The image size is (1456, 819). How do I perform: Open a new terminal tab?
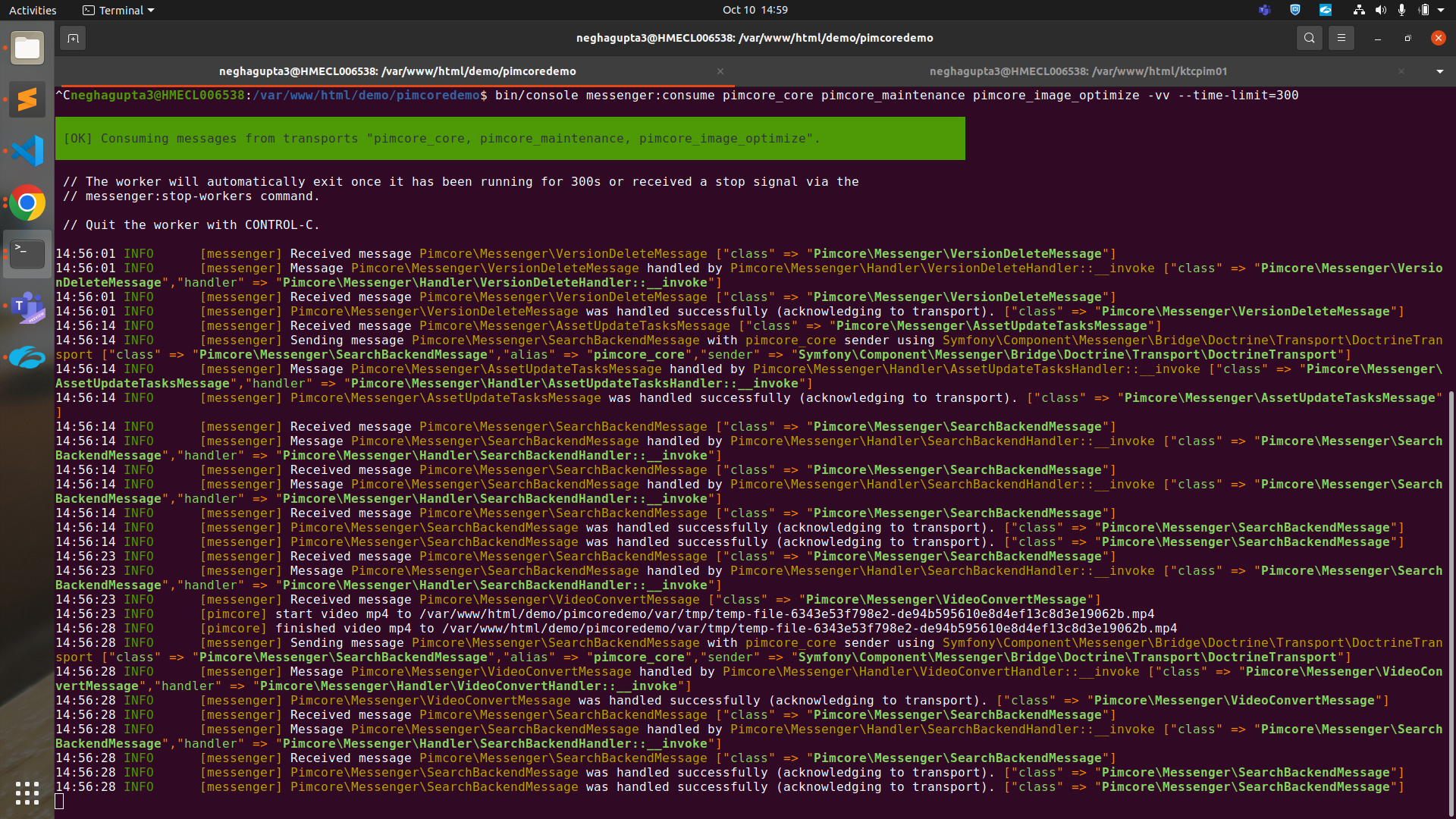coord(73,37)
